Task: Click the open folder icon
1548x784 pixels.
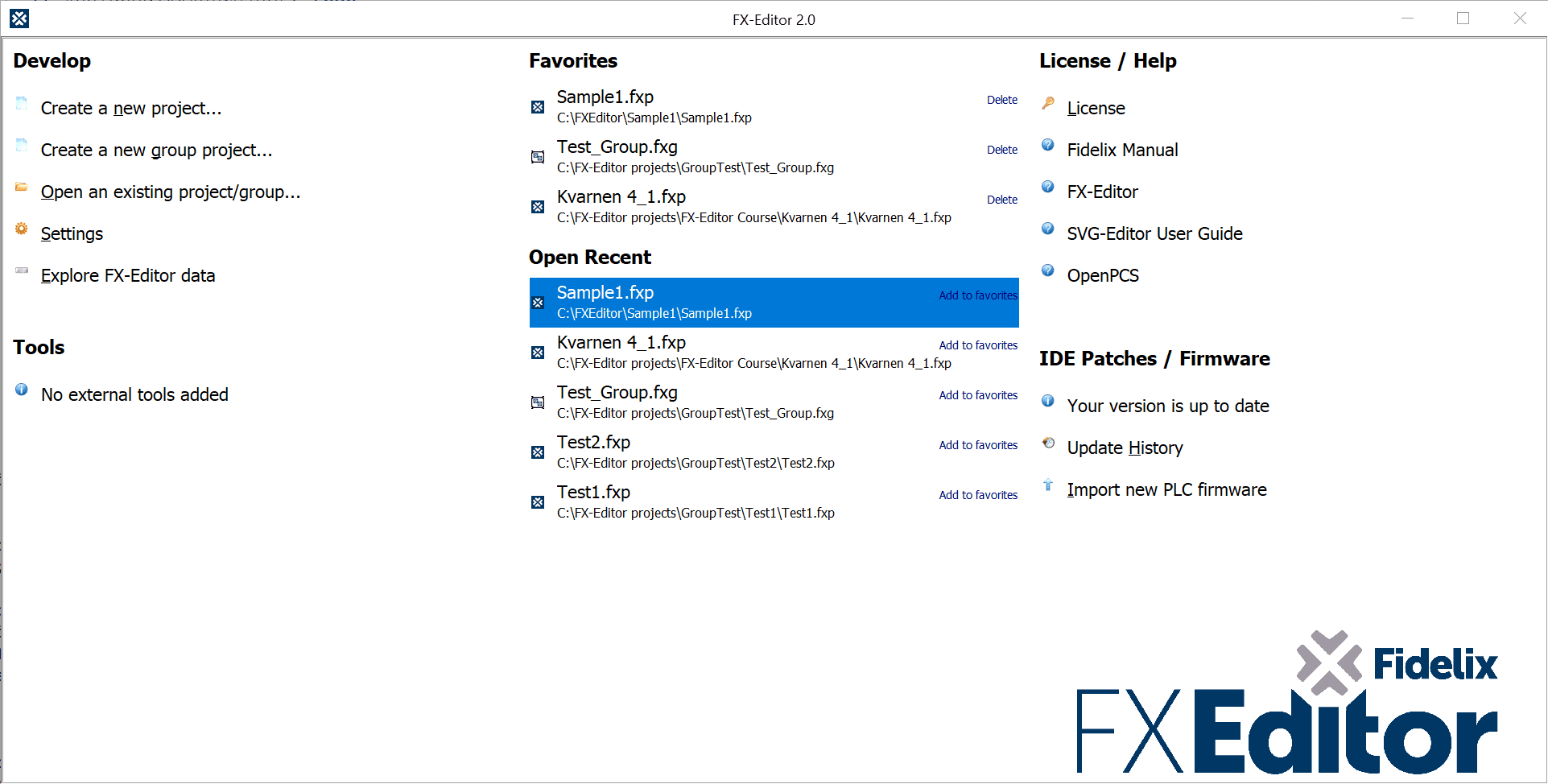Action: [22, 187]
